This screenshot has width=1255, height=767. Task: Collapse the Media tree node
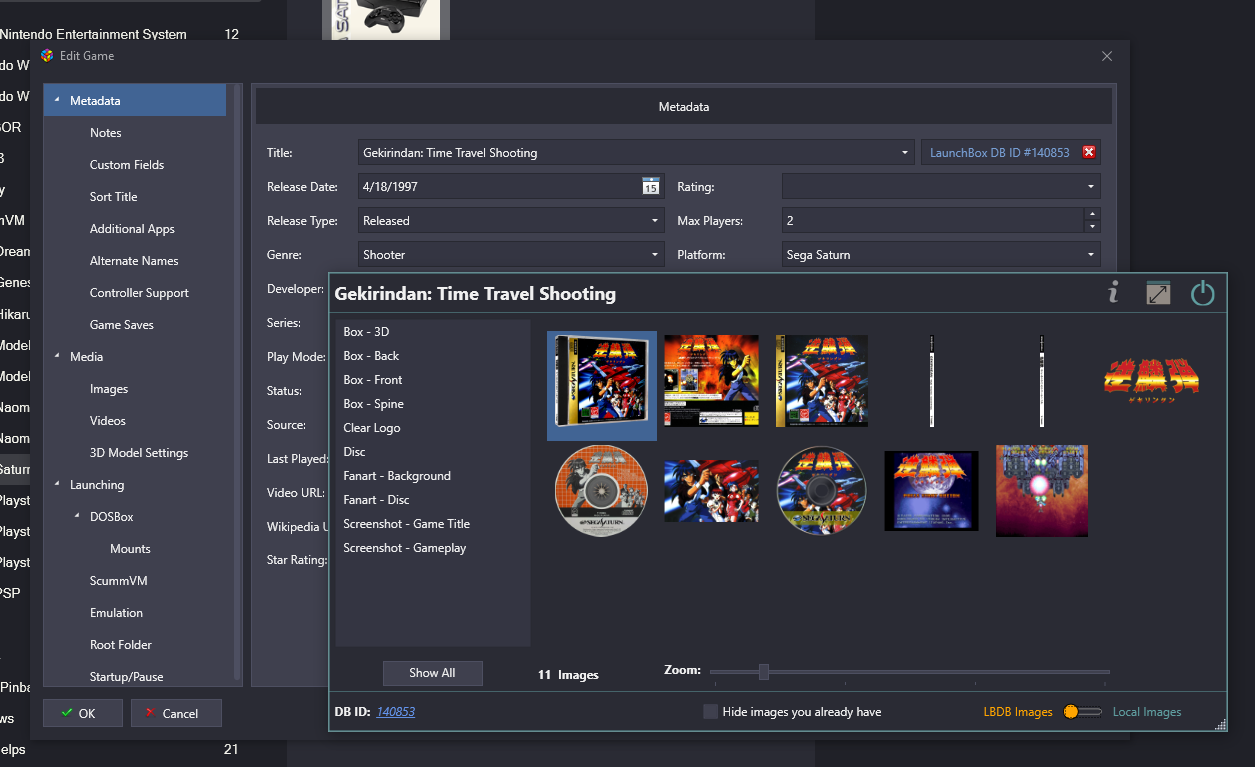57,357
